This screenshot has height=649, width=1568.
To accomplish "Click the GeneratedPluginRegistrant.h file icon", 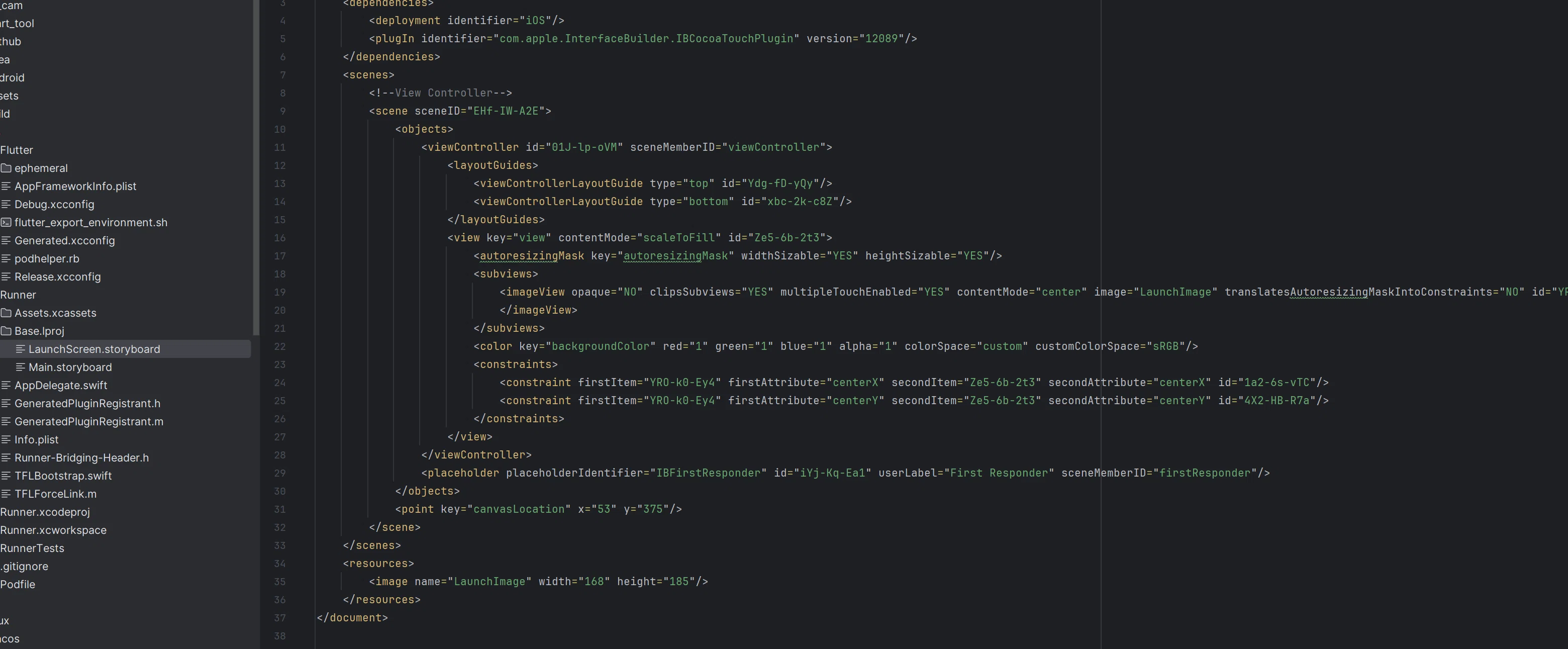I will pos(6,403).
